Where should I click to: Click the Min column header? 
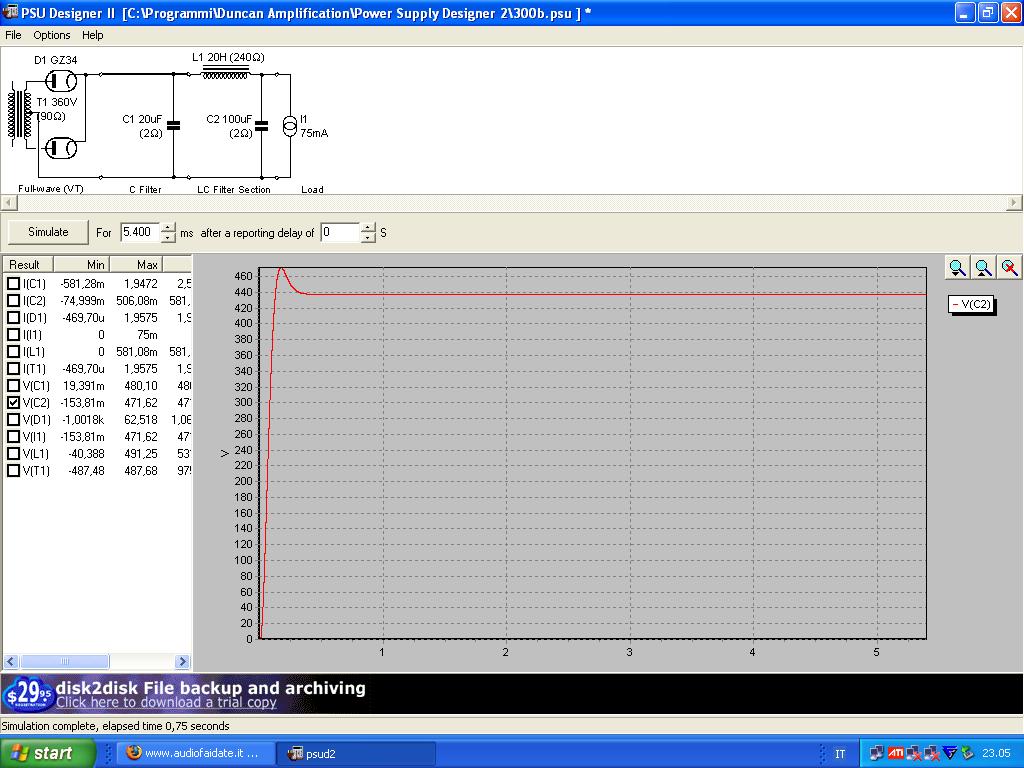point(82,264)
